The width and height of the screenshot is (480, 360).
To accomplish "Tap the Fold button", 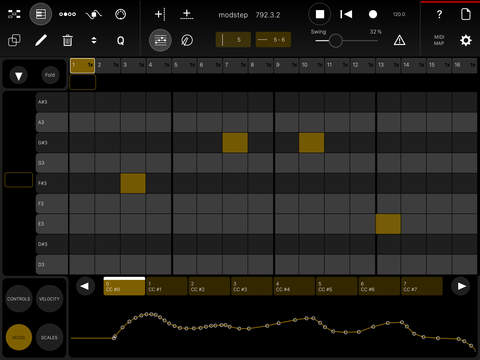I will tap(50, 75).
